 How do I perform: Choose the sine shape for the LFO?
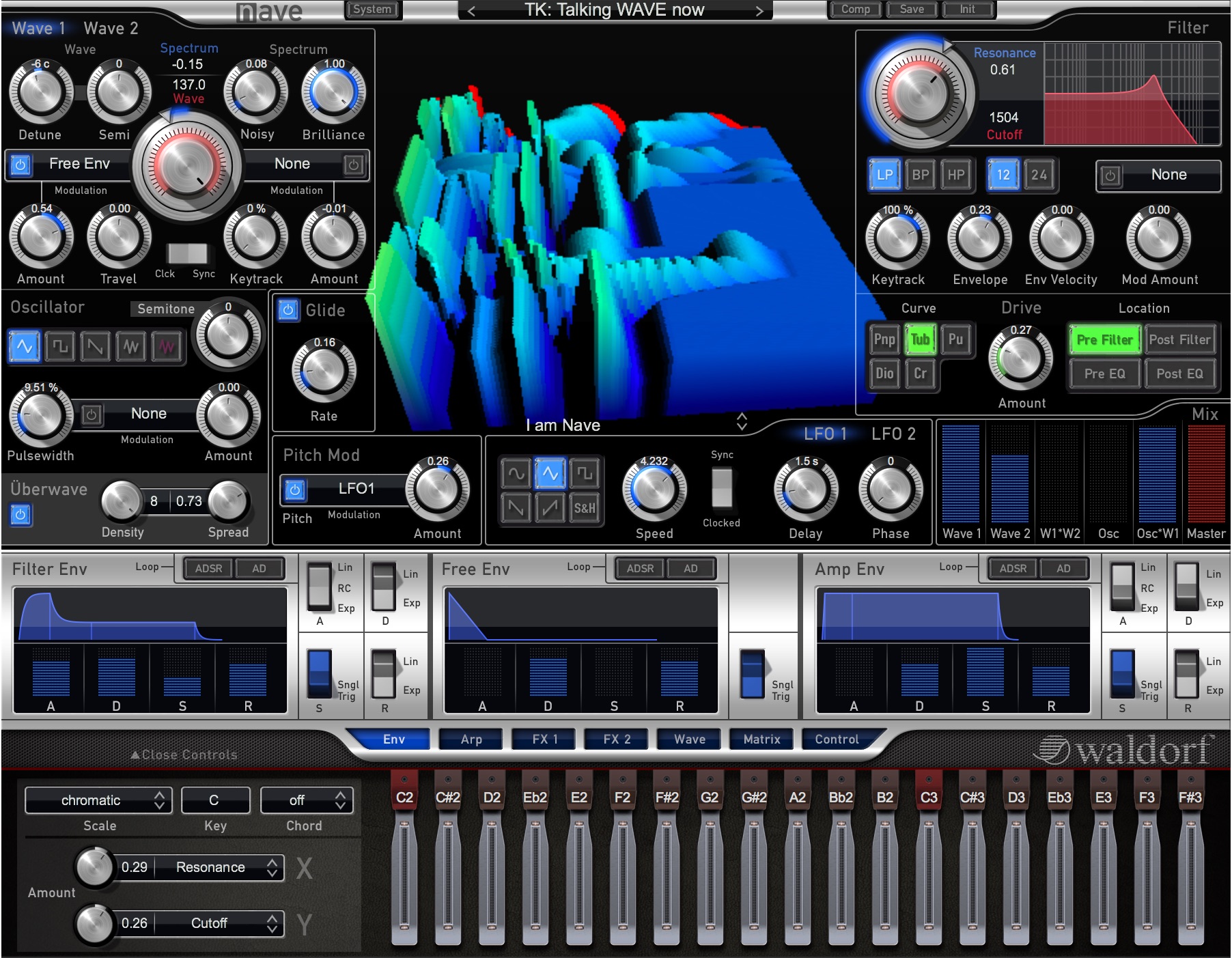pos(516,473)
